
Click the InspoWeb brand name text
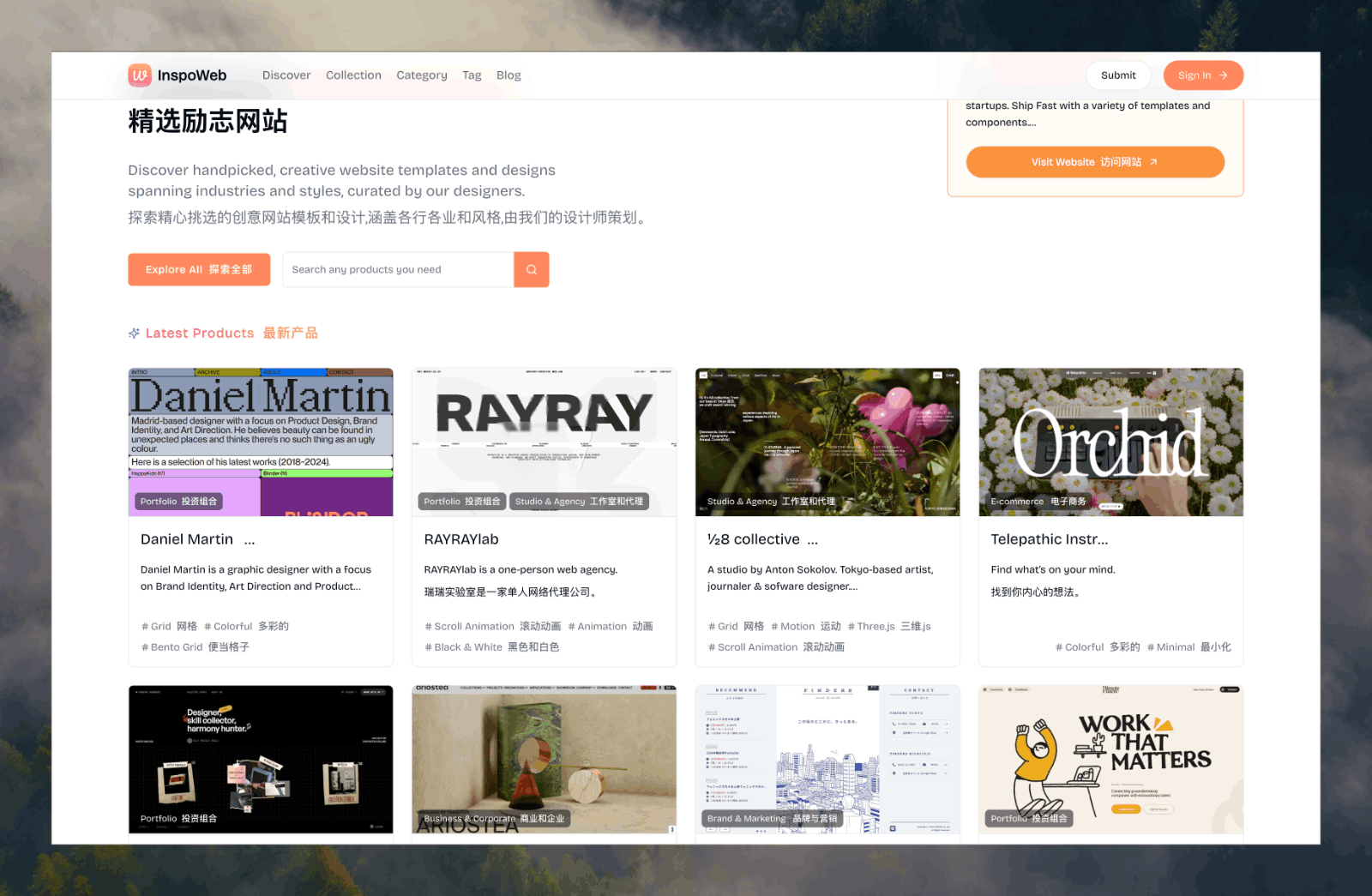coord(192,75)
